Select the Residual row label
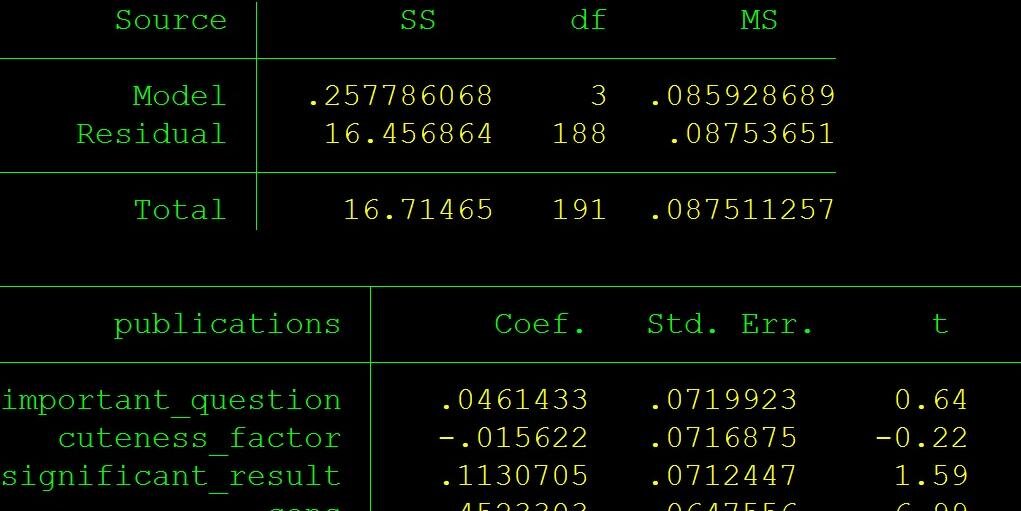 click(152, 133)
